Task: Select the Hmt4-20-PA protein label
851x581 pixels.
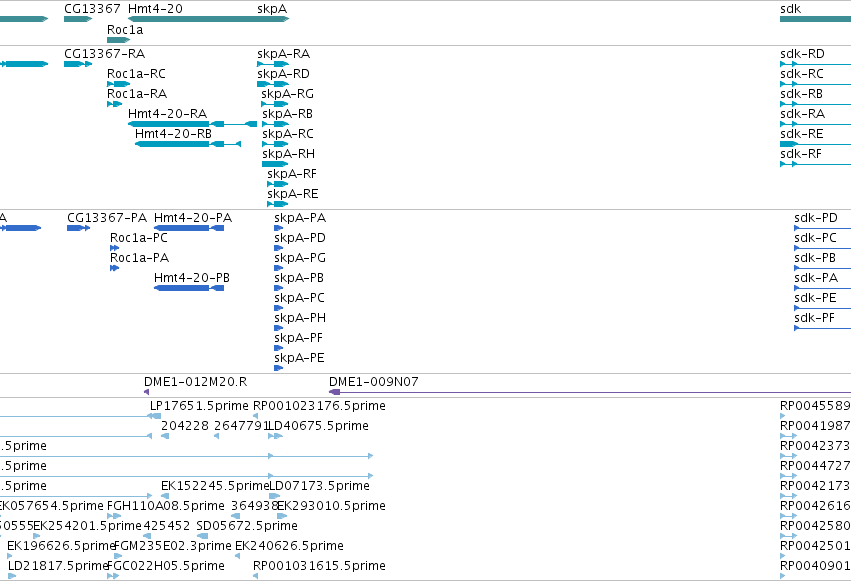Action: (193, 218)
